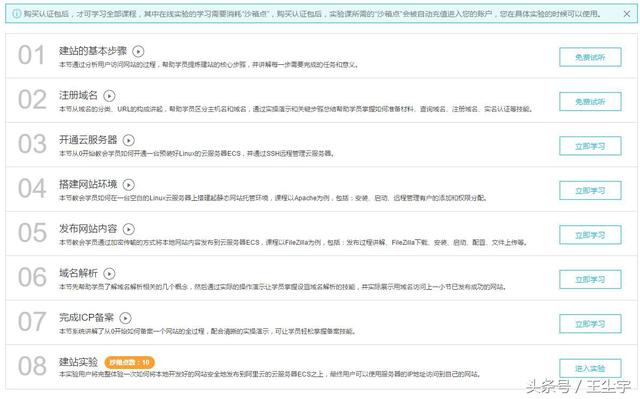Image resolution: width=640 pixels, height=399 pixels.
Task: Open lesson title 注册域名
Action: pyautogui.click(x=78, y=95)
